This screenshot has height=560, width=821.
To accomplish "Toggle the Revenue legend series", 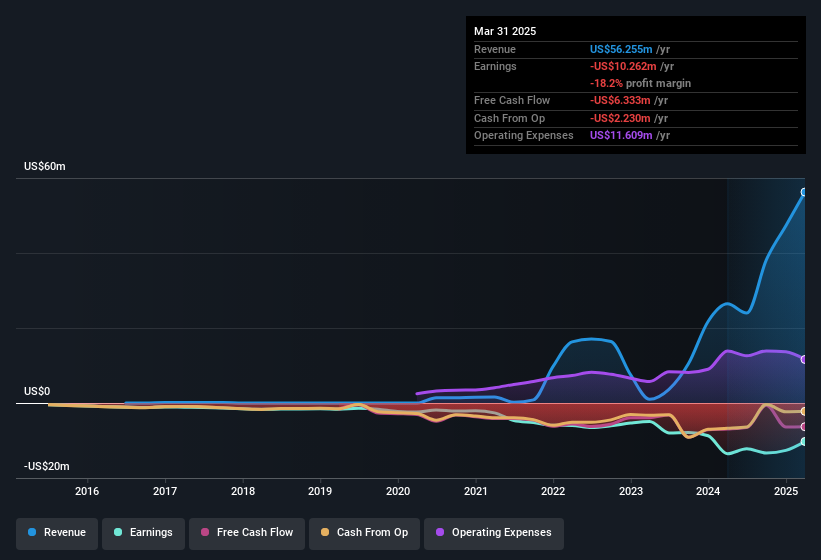I will coord(57,533).
